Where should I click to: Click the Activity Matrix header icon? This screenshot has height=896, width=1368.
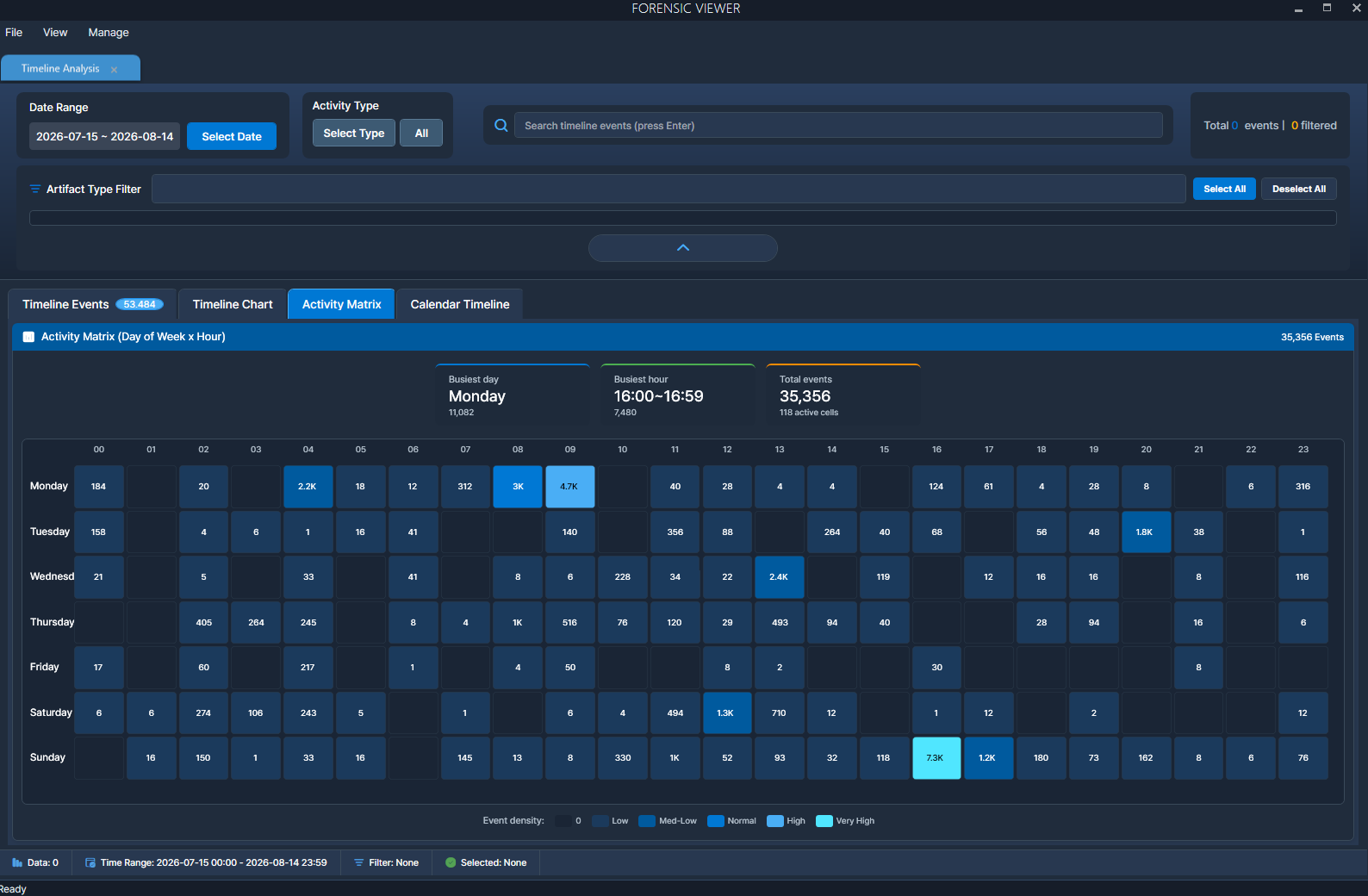[x=28, y=337]
